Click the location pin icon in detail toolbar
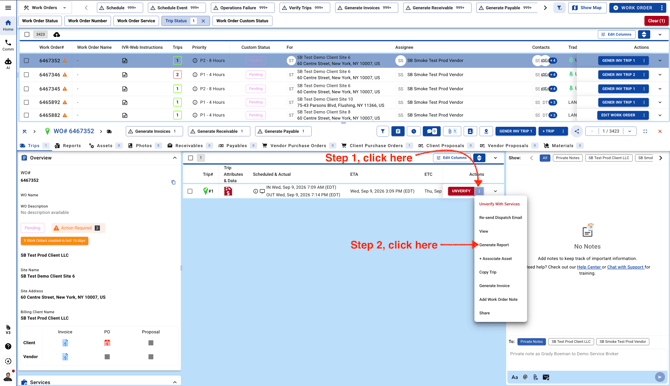This screenshot has height=386, width=670. [486, 131]
